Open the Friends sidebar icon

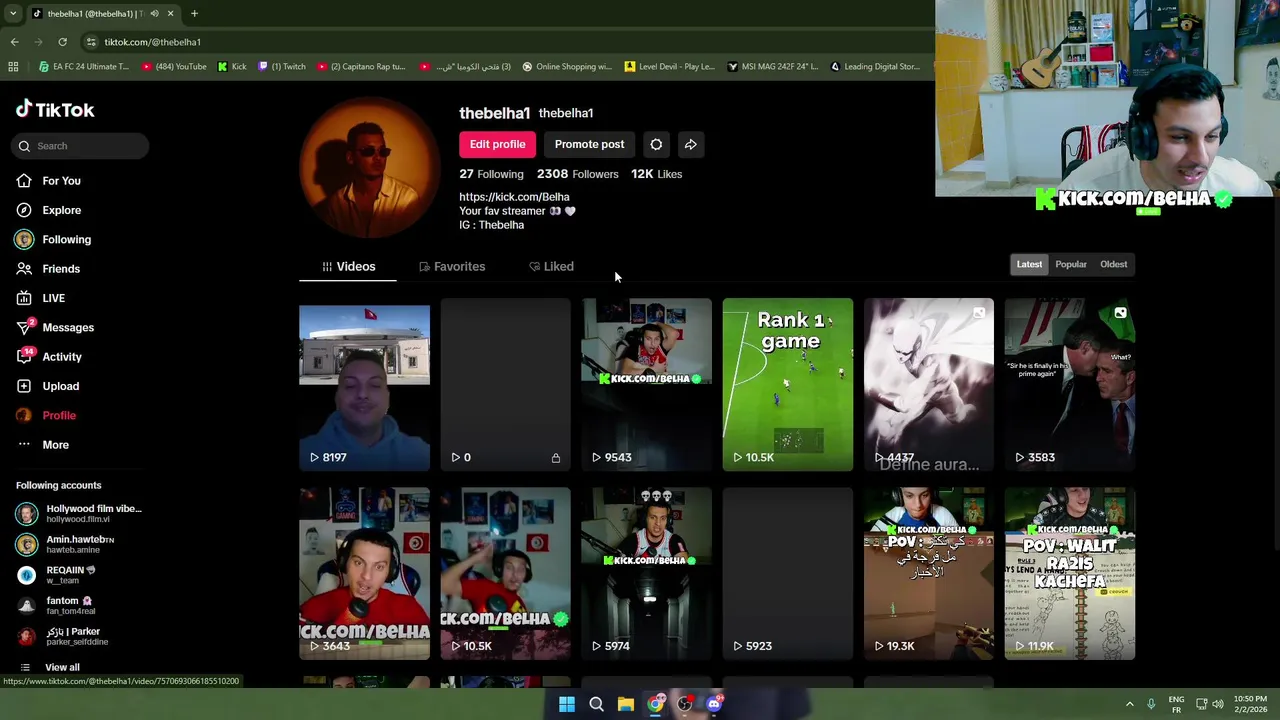(x=24, y=269)
